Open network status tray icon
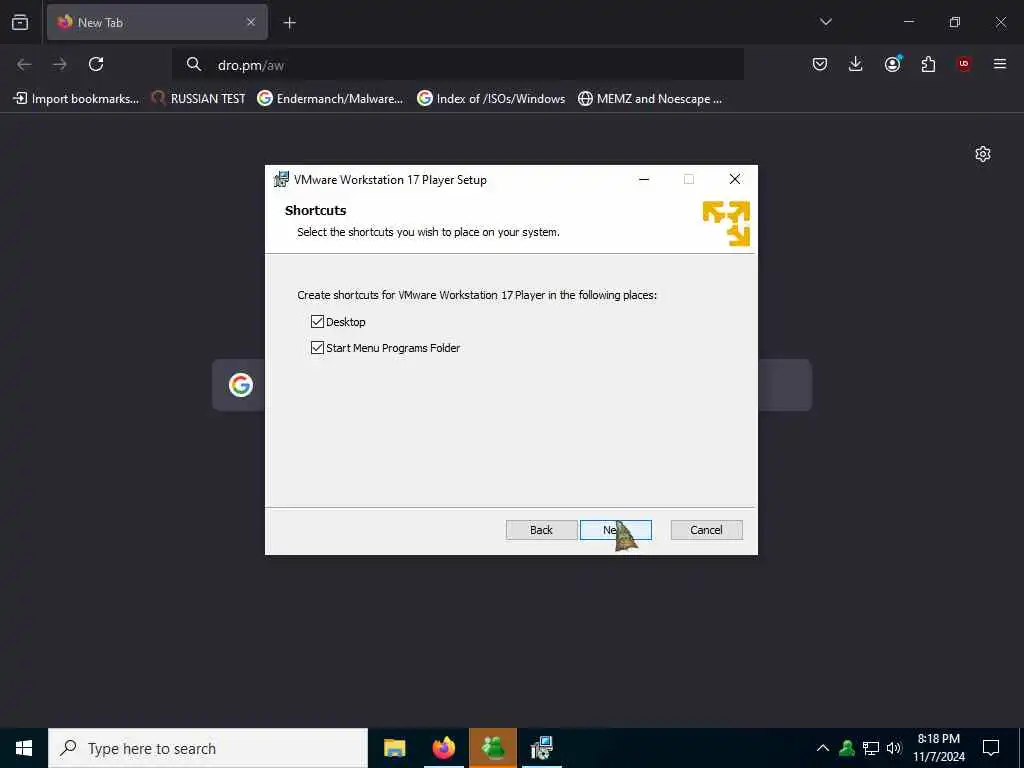1024x768 pixels. 871,748
